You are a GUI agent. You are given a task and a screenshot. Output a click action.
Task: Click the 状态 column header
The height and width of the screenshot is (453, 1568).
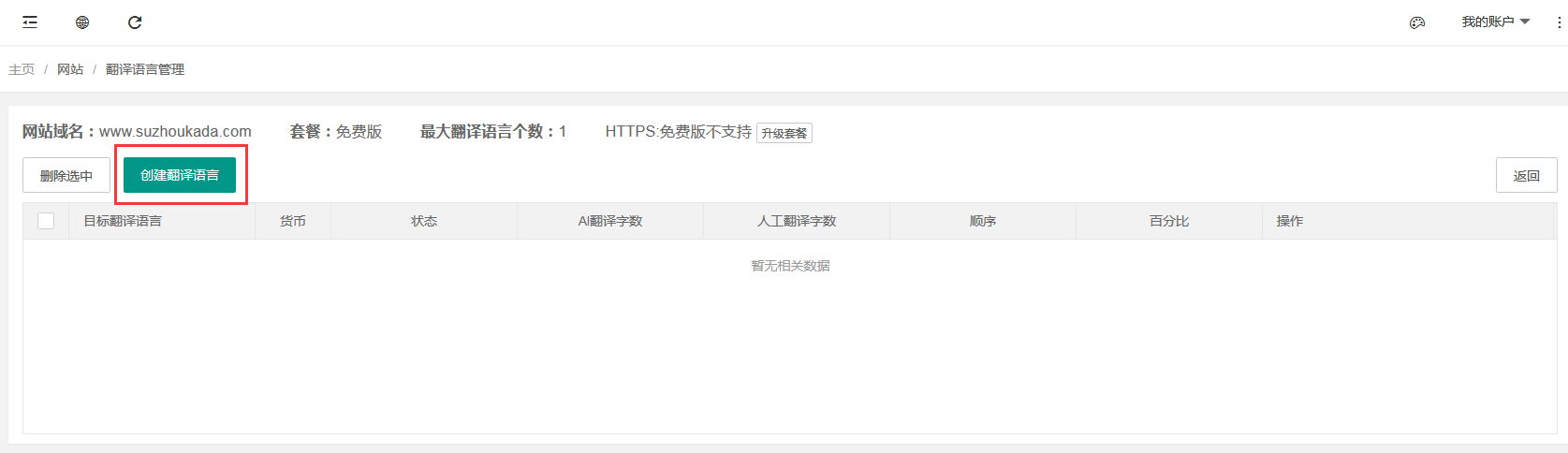point(424,221)
